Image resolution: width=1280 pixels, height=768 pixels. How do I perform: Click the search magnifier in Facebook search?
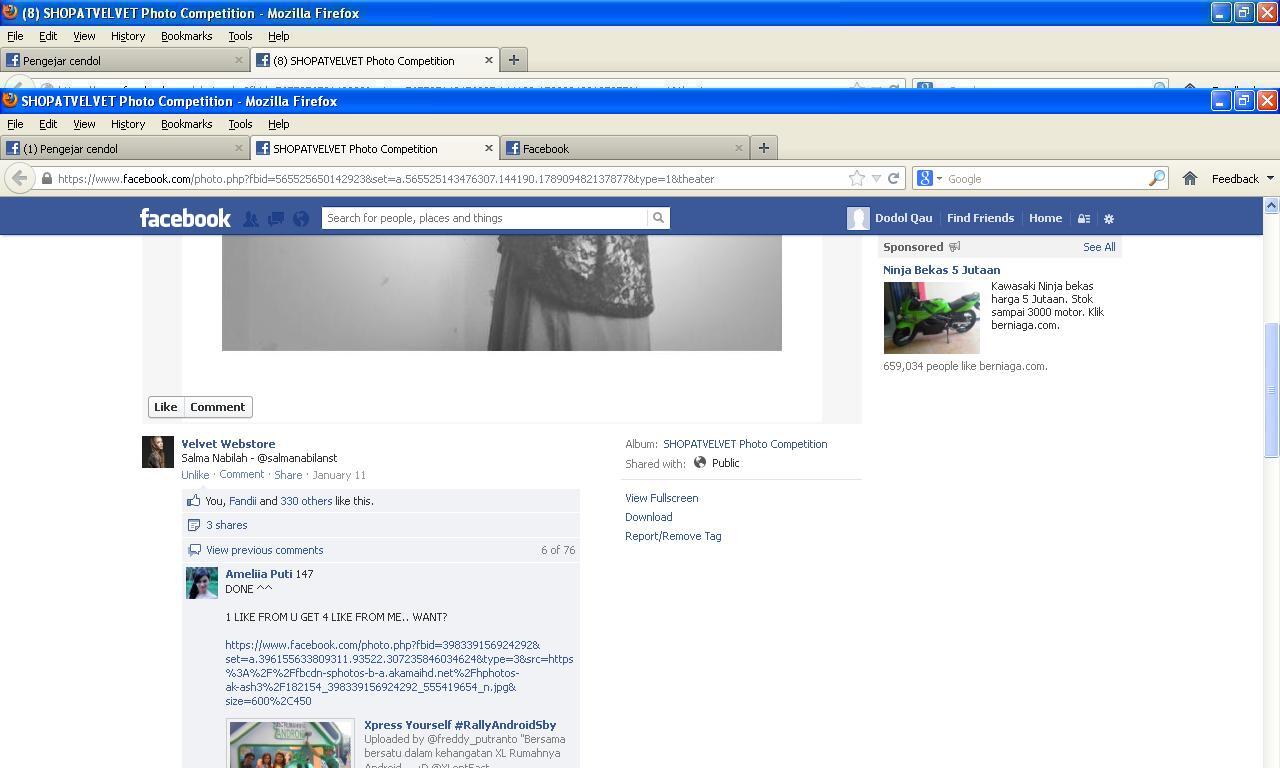[658, 218]
